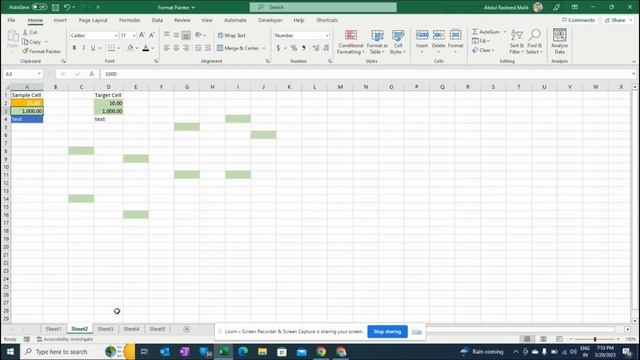Activate the Format Painter tool

pos(42,51)
